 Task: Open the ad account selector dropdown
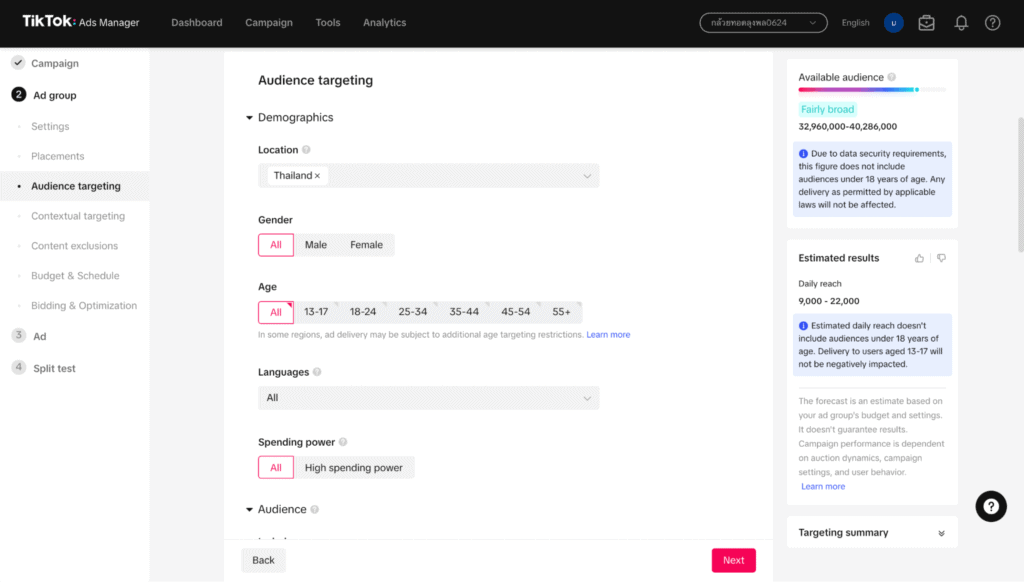coord(763,23)
